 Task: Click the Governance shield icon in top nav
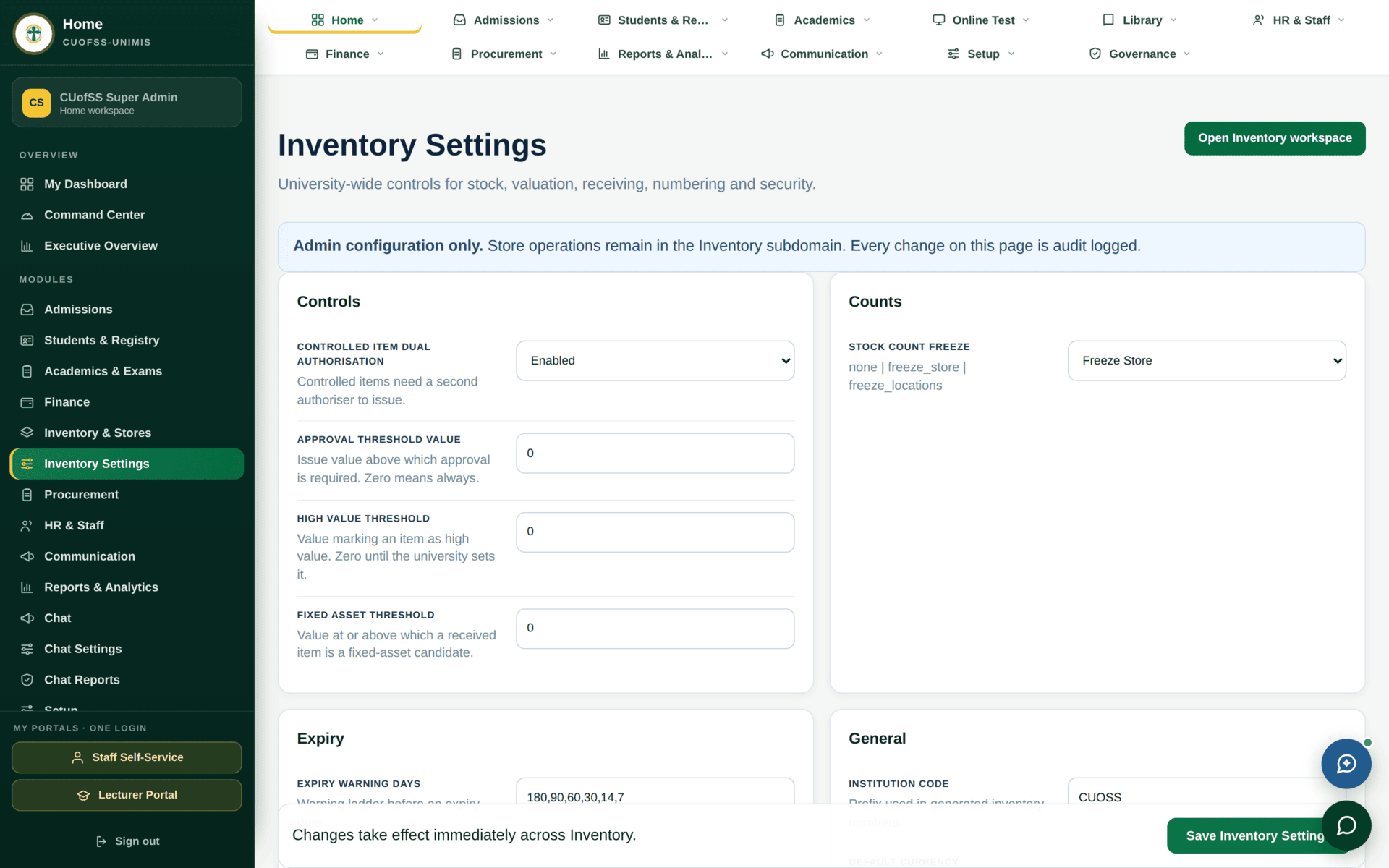click(1095, 54)
